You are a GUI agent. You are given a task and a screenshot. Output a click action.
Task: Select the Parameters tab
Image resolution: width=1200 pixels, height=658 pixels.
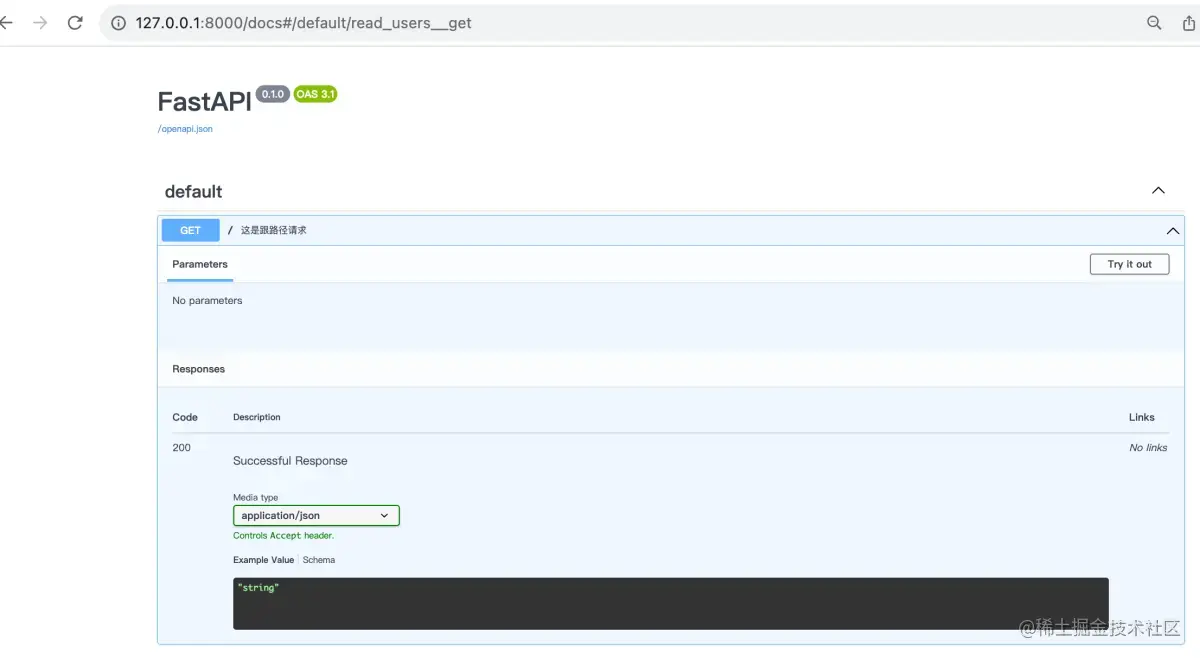[x=200, y=264]
